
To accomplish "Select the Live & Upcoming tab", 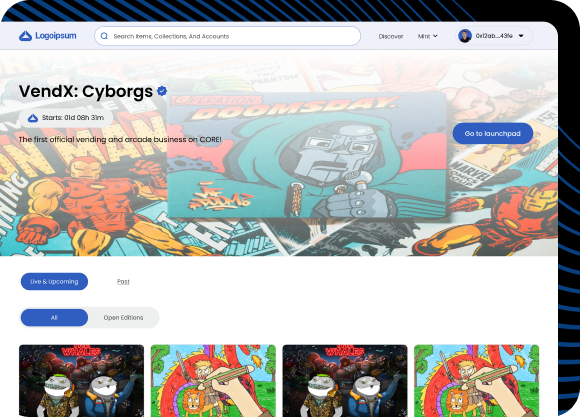I will [54, 282].
